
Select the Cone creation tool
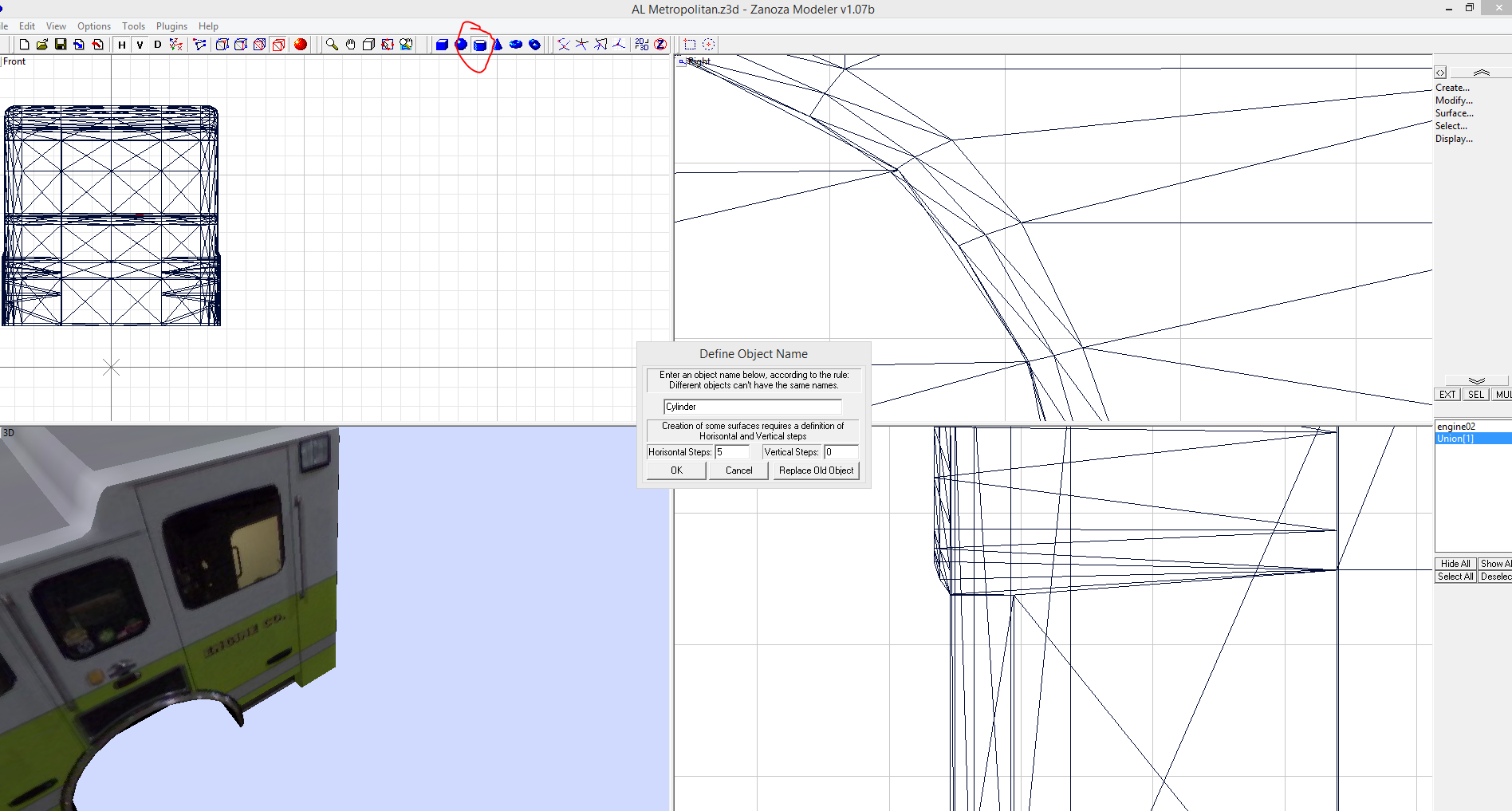click(x=498, y=45)
